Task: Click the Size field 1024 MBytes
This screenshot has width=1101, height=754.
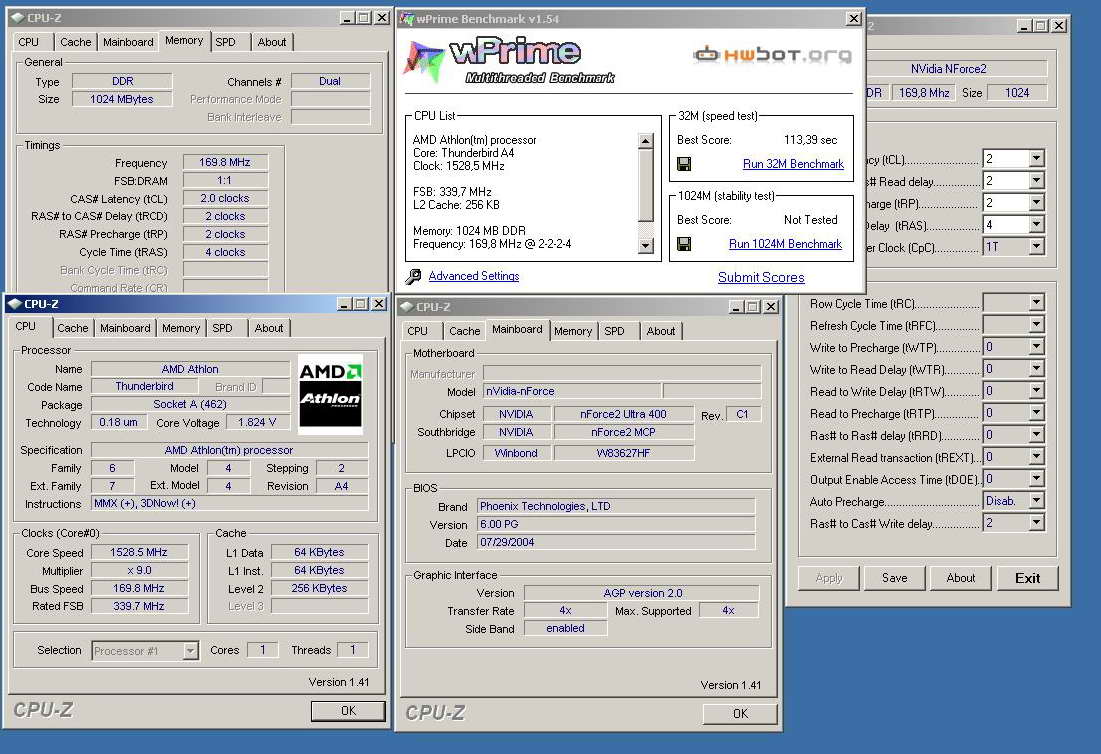Action: click(x=121, y=99)
